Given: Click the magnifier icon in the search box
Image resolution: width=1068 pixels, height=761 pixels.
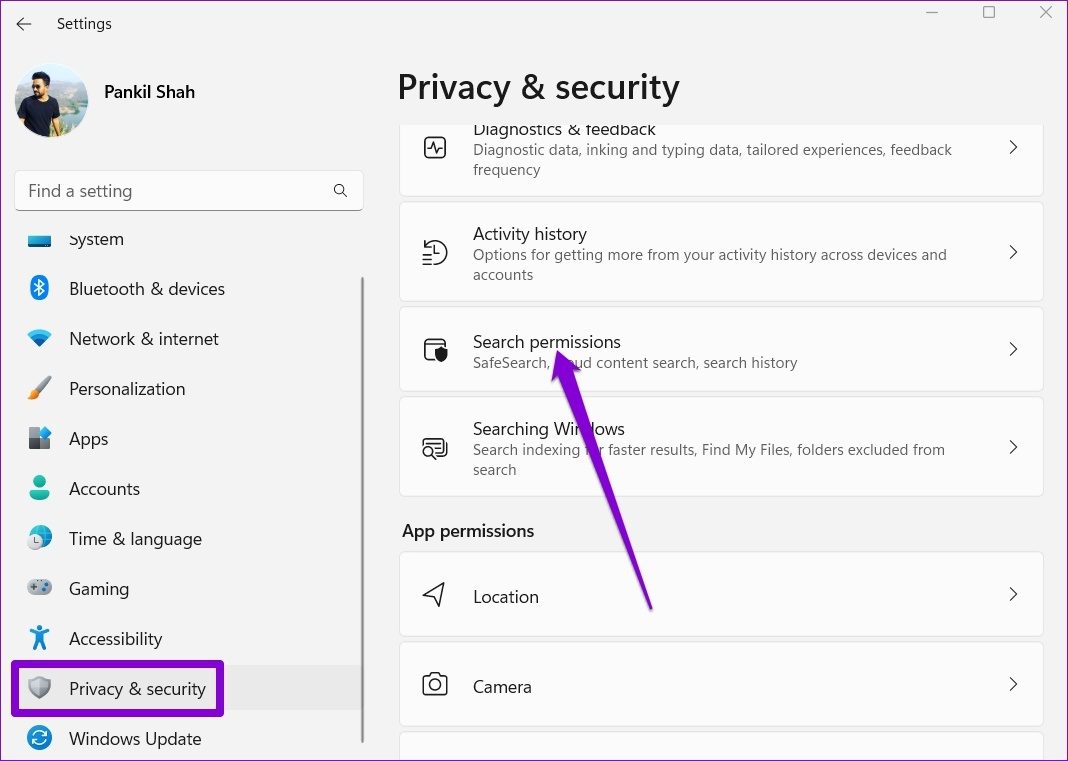Looking at the screenshot, I should [340, 191].
